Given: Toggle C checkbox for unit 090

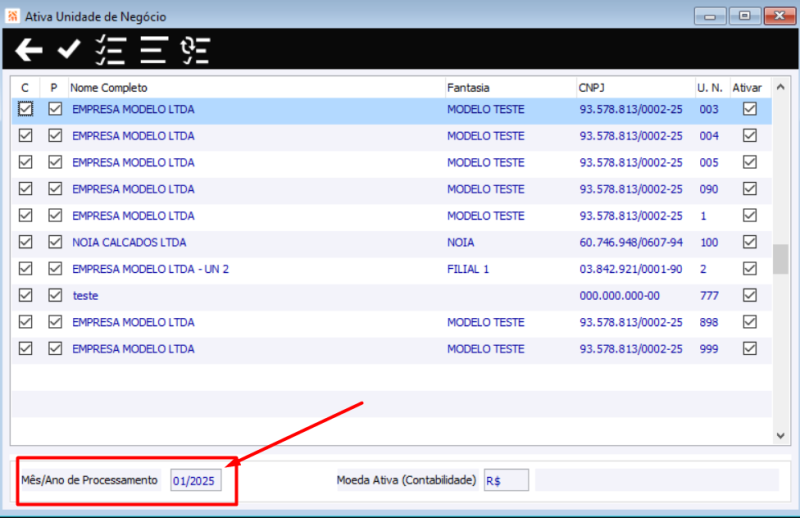Looking at the screenshot, I should tap(26, 189).
